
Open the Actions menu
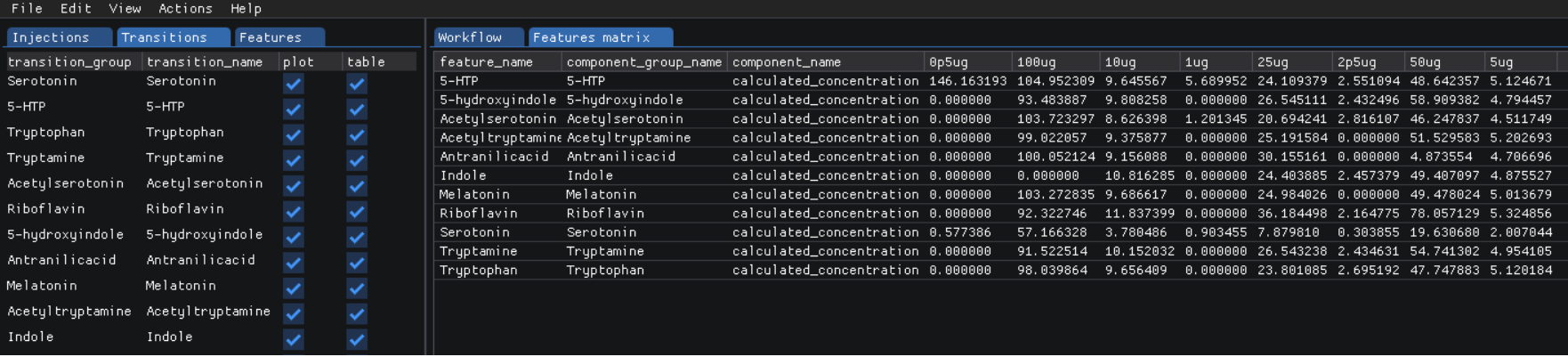(x=185, y=9)
